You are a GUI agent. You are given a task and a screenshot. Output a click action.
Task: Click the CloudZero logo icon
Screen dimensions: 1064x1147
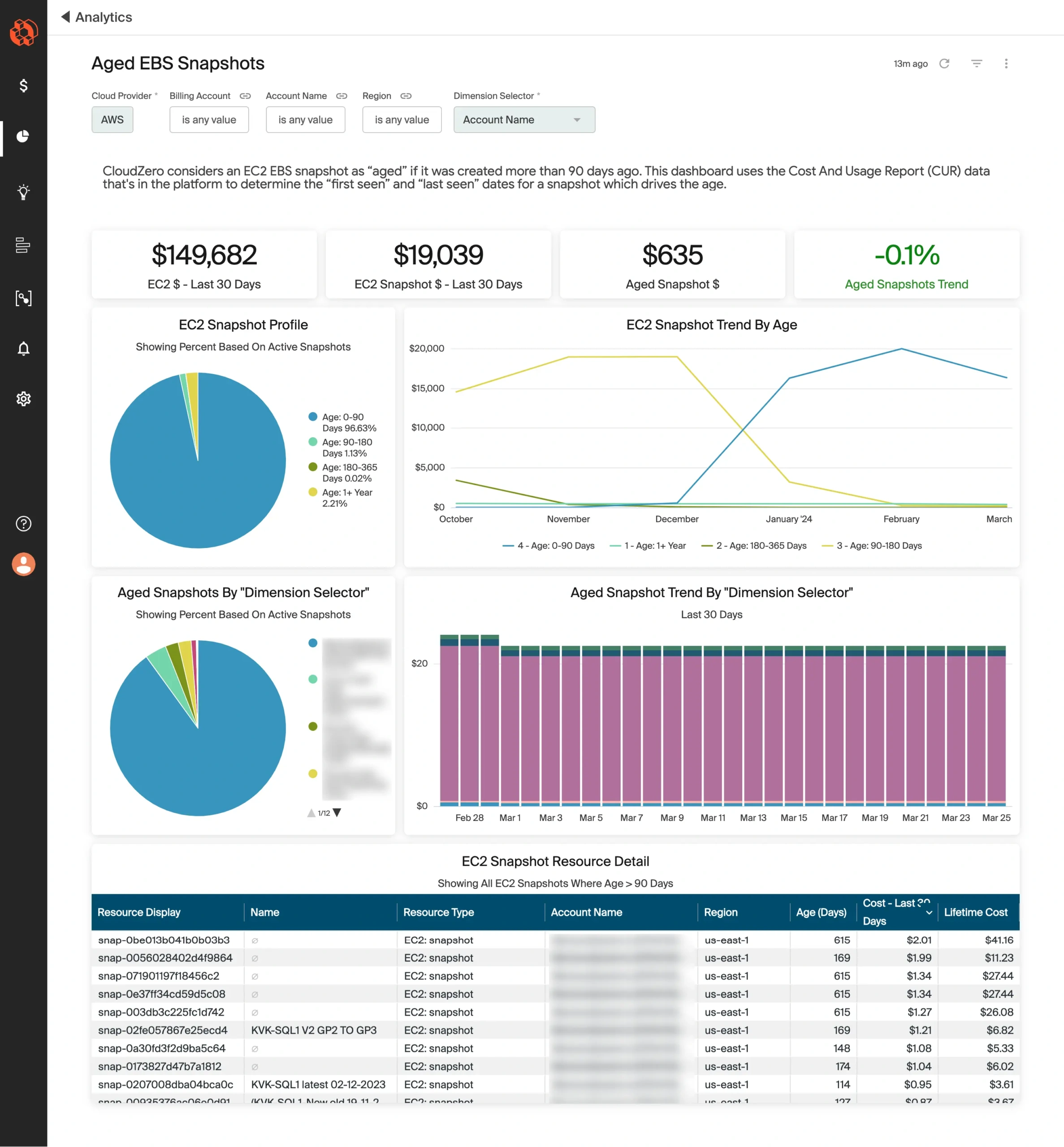24,32
